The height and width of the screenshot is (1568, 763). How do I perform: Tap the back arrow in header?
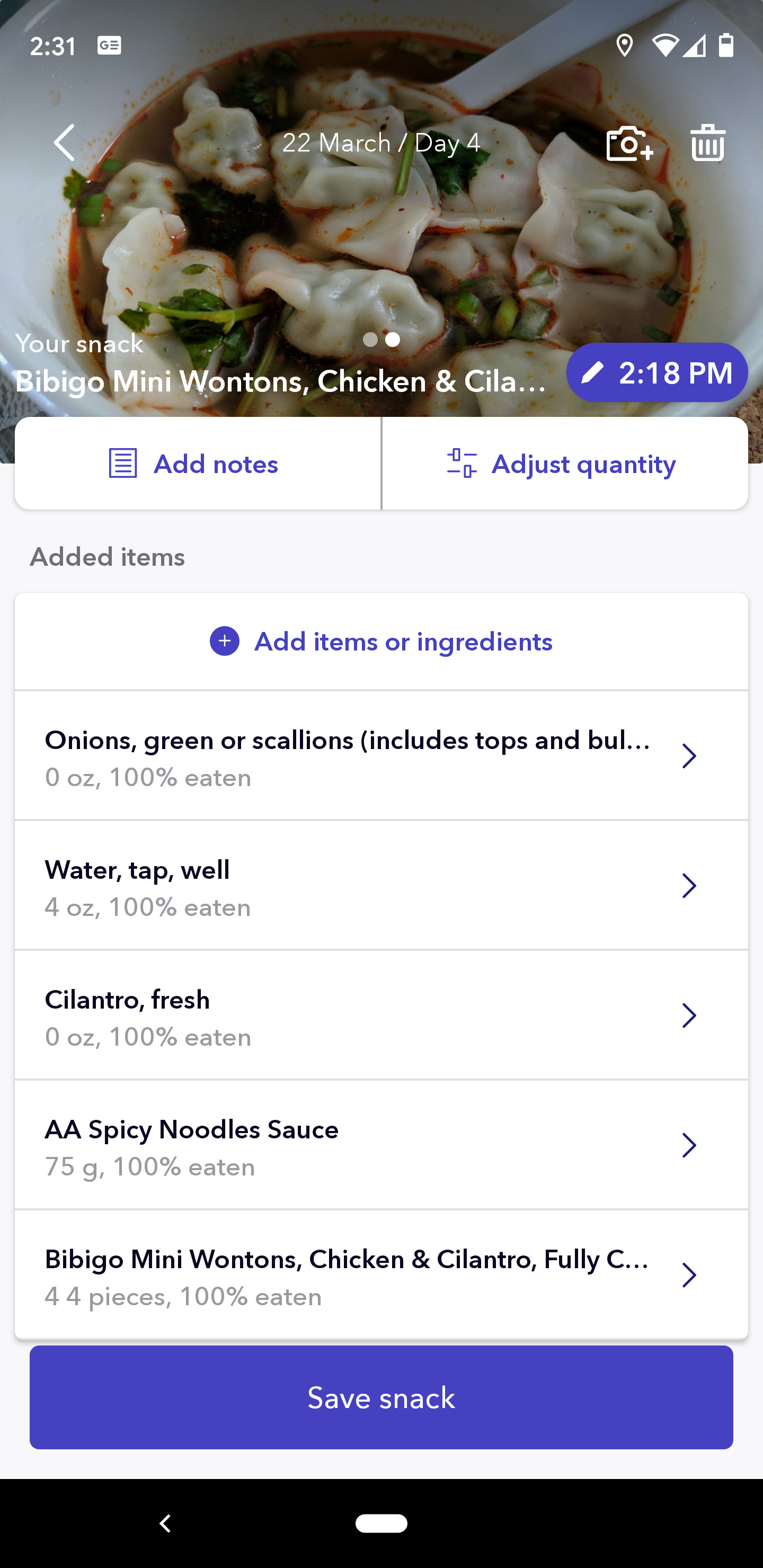coord(65,143)
